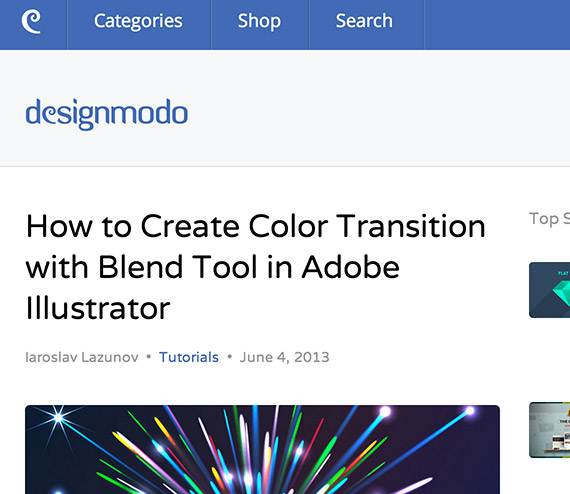Click the swirl logo icon in navbar
The height and width of the screenshot is (494, 570).
(x=31, y=21)
